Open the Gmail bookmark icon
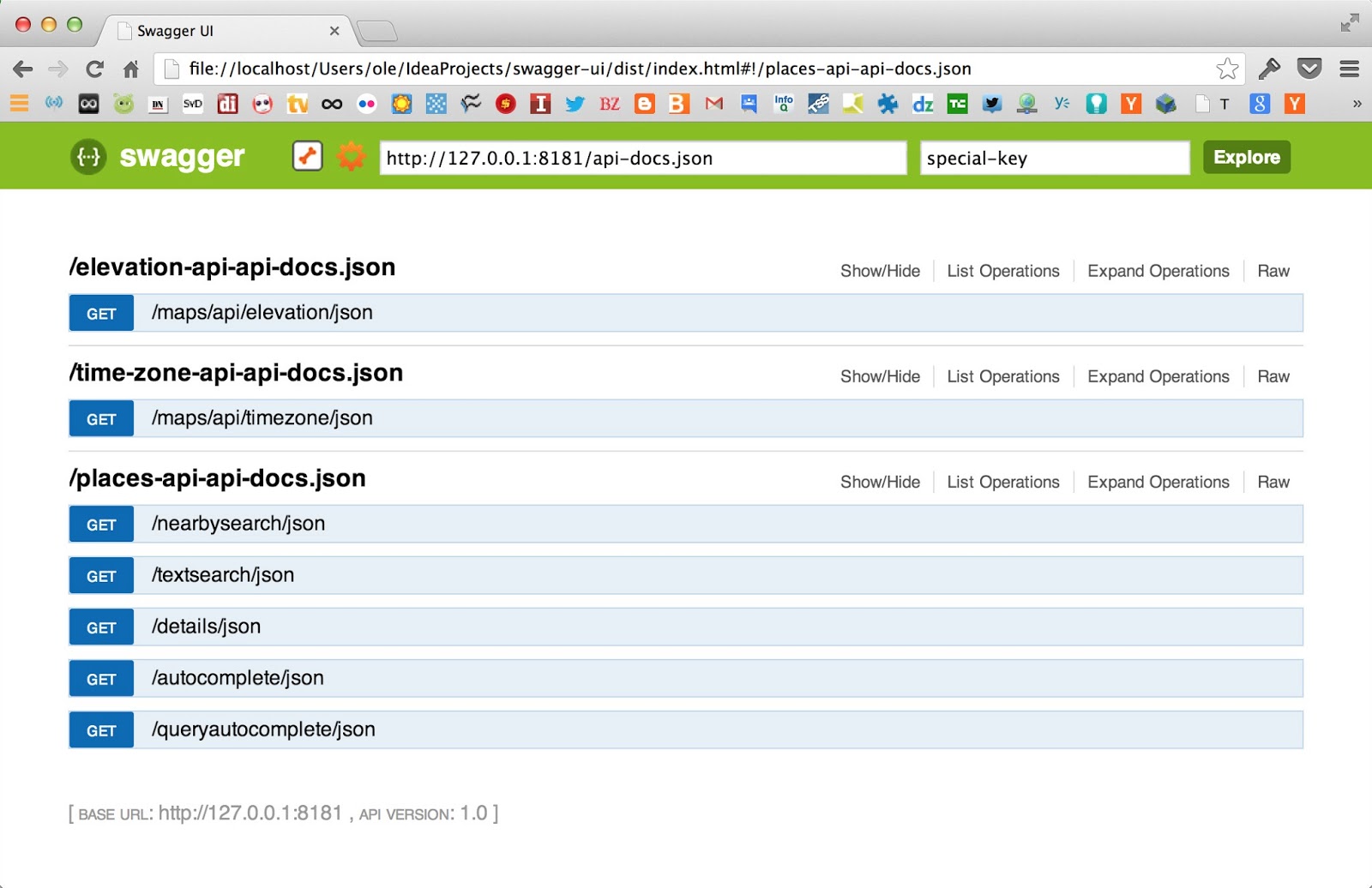Image resolution: width=1372 pixels, height=888 pixels. [x=714, y=104]
